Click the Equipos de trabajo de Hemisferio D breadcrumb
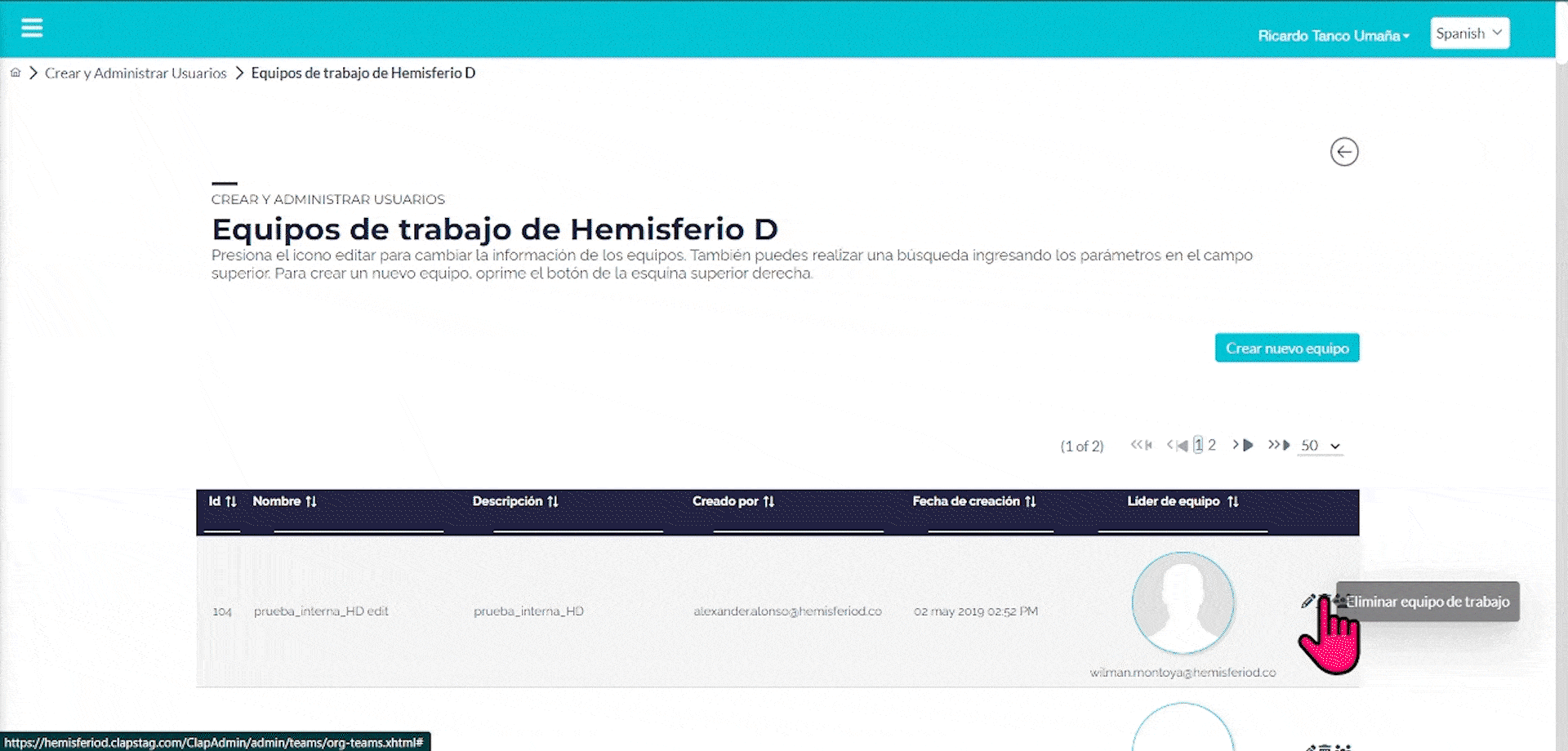This screenshot has height=751, width=1568. pos(363,73)
